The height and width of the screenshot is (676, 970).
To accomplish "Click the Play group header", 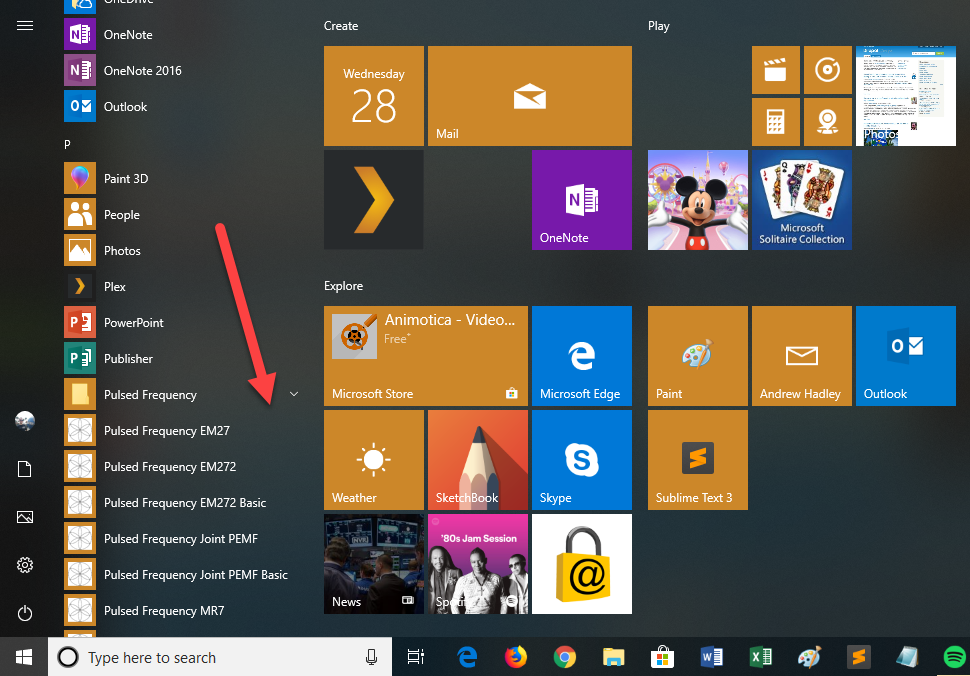I will [659, 26].
